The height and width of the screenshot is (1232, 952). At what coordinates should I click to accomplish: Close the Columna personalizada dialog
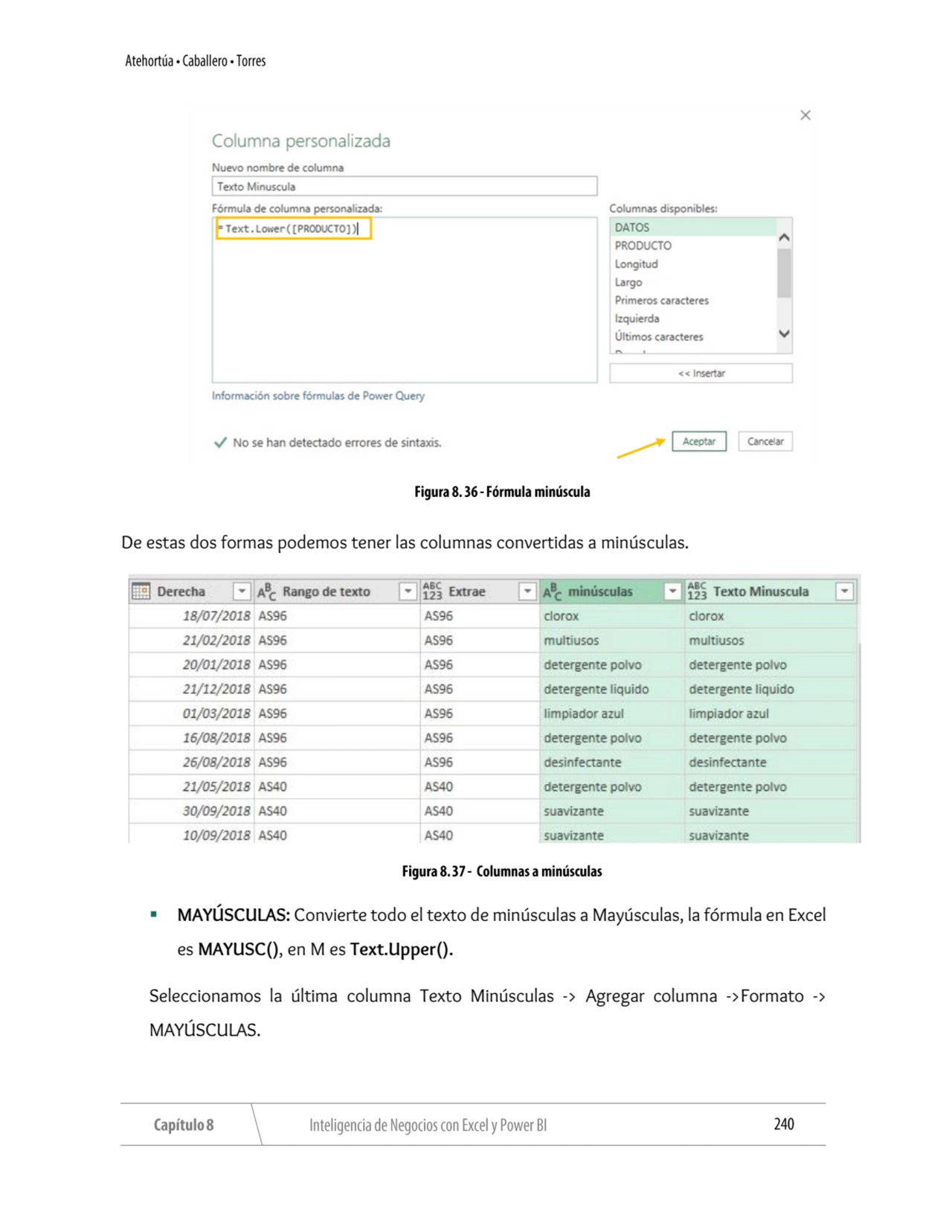coord(805,115)
